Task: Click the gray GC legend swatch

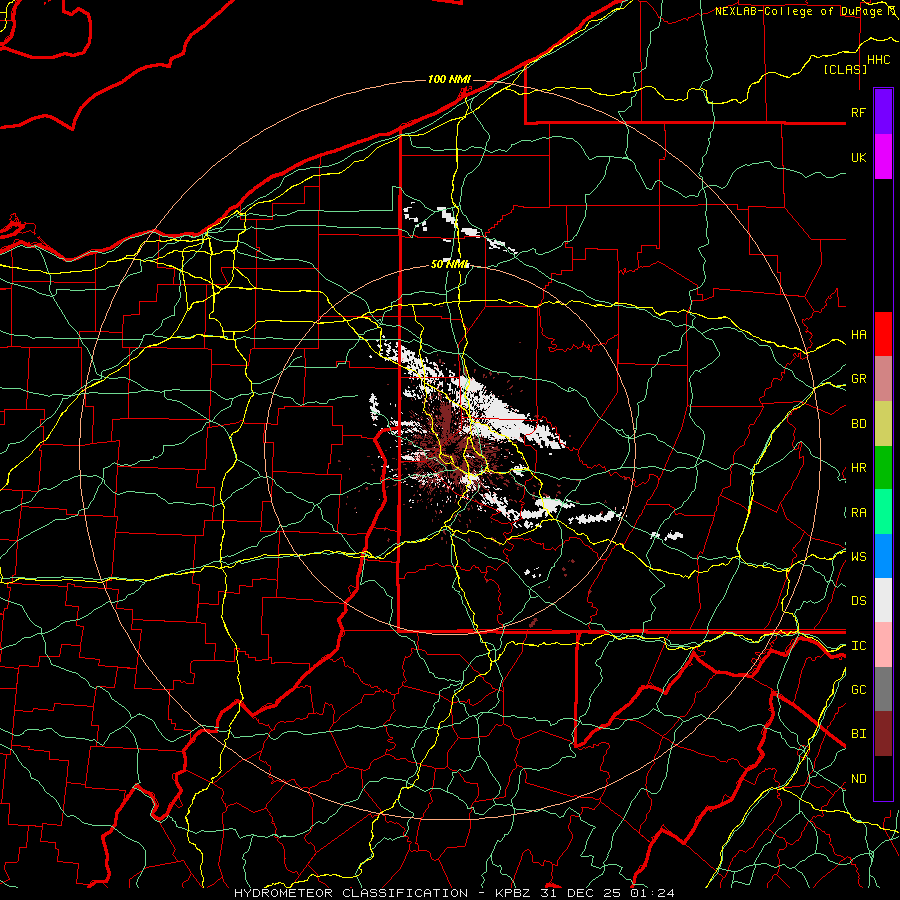Action: coord(883,689)
